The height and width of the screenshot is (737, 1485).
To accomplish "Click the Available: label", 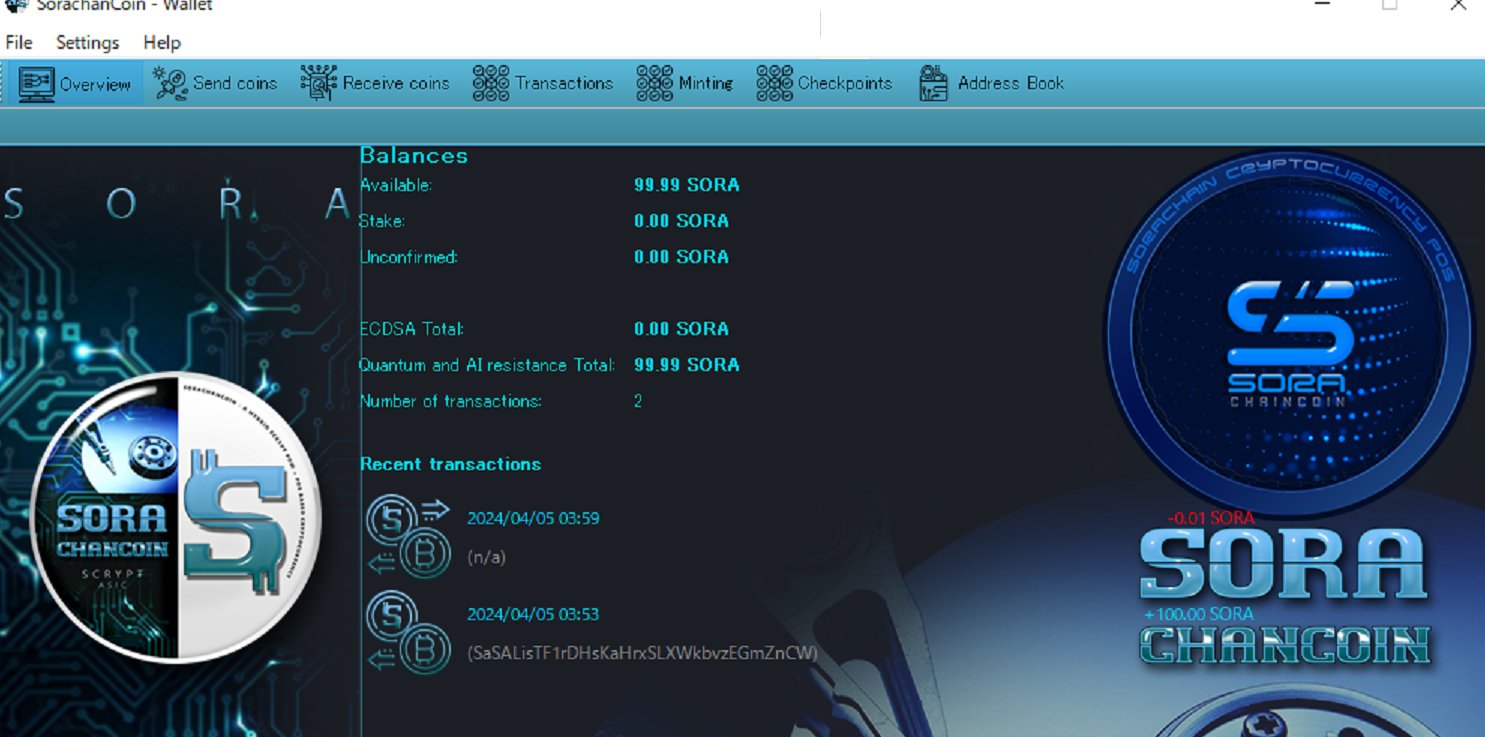I will pyautogui.click(x=396, y=185).
